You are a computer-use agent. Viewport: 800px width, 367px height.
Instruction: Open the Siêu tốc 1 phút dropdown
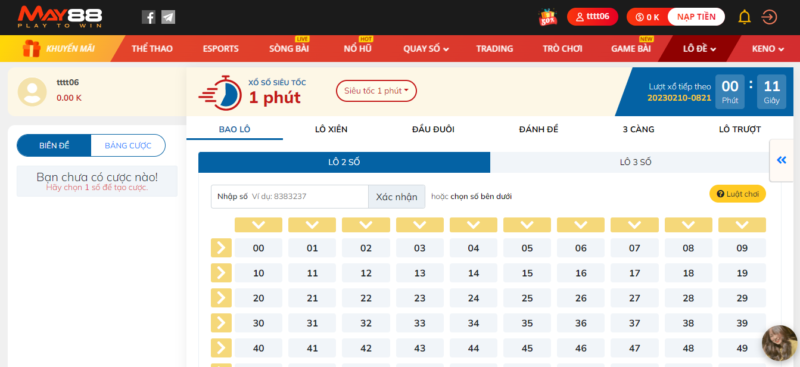(x=376, y=91)
